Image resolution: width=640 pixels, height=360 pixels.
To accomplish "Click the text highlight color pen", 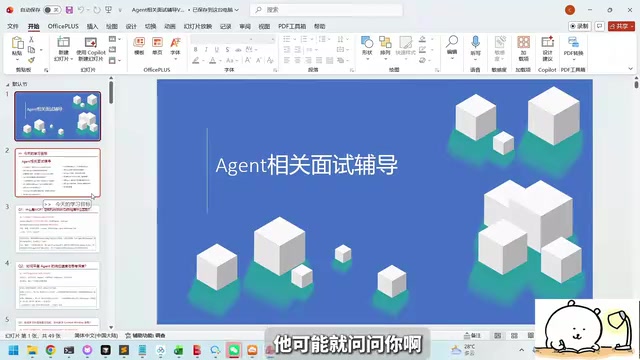I will 196,60.
